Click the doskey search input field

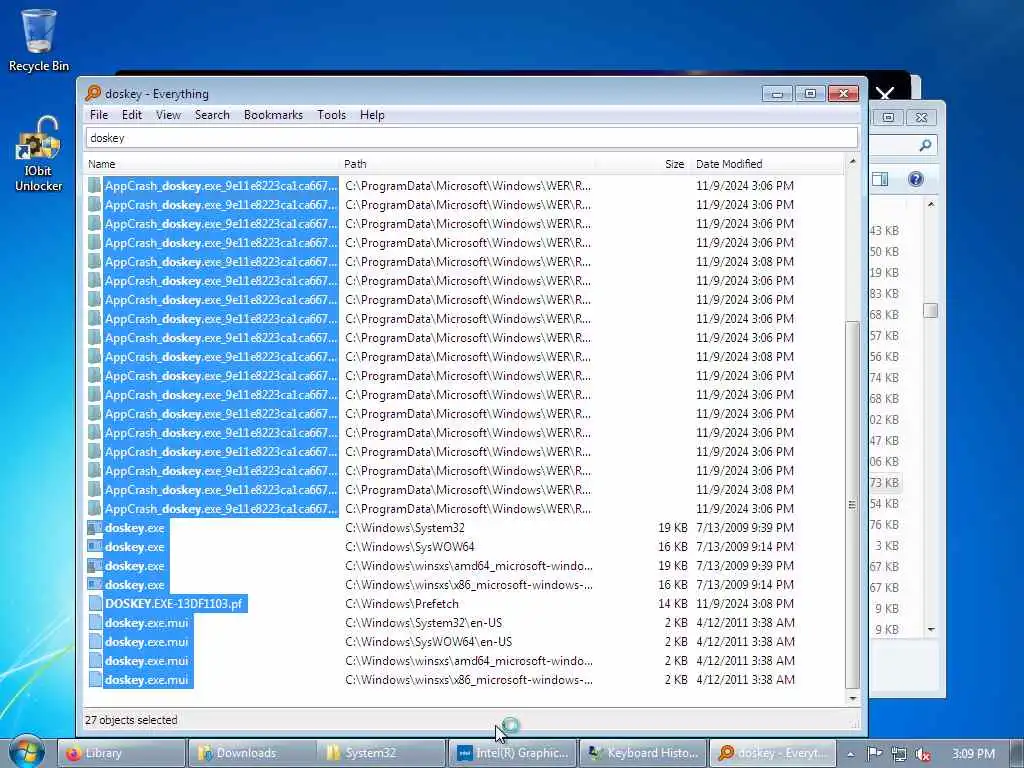click(x=472, y=138)
